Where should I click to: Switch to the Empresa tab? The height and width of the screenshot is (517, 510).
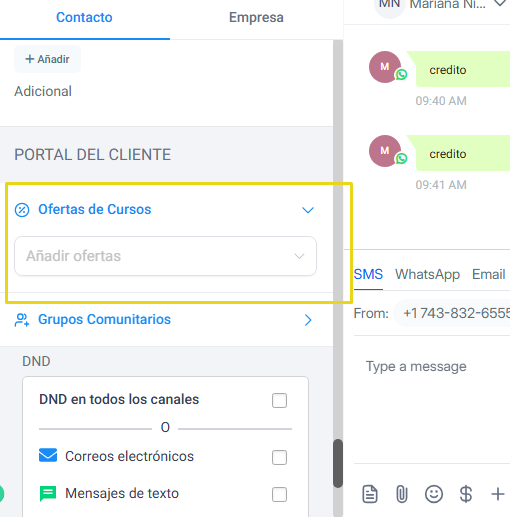256,17
